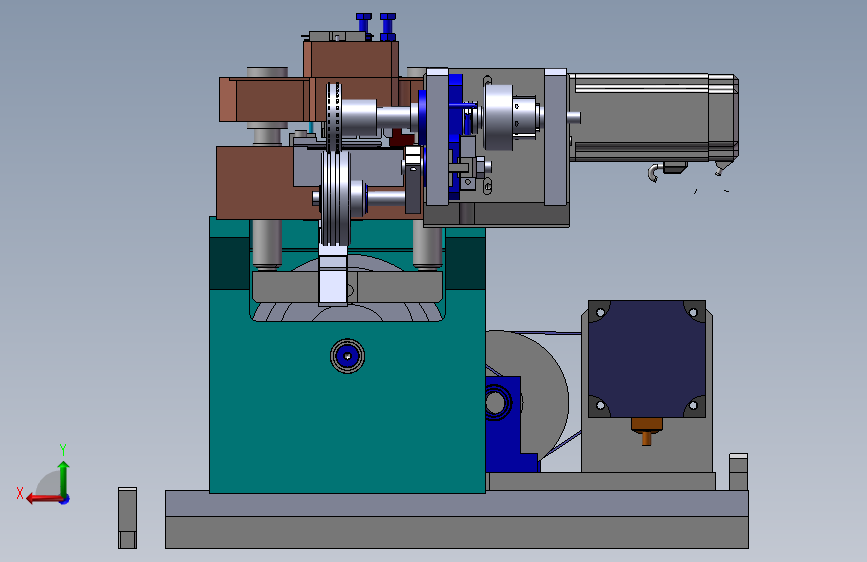Select the orange shaft under the navy motor
The height and width of the screenshot is (562, 867).
pyautogui.click(x=646, y=431)
